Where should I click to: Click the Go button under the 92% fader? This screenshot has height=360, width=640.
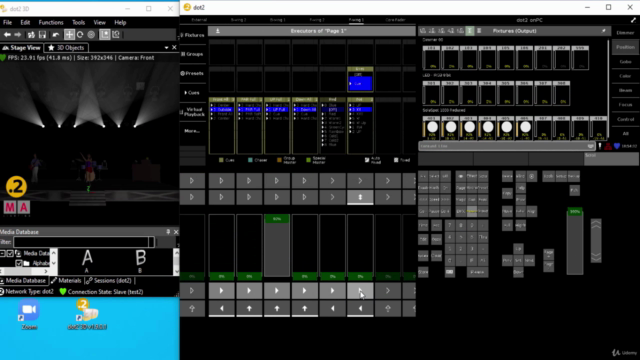click(x=277, y=291)
